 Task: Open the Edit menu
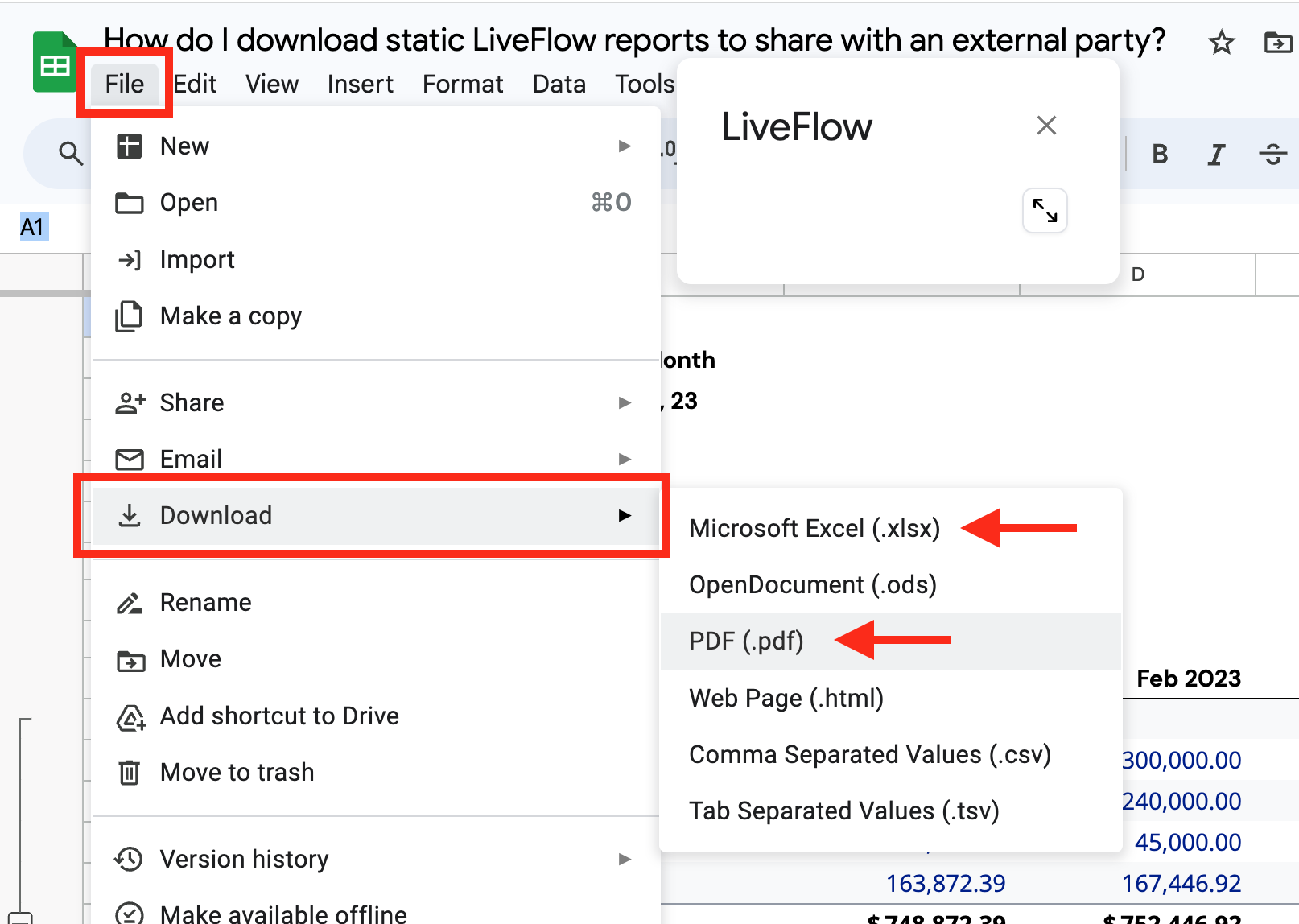(x=195, y=84)
